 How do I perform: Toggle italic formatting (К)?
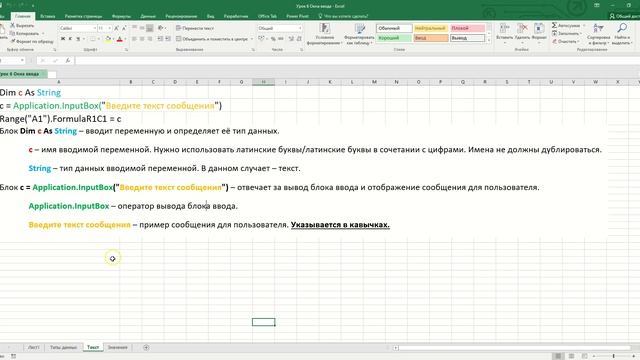tap(70, 39)
